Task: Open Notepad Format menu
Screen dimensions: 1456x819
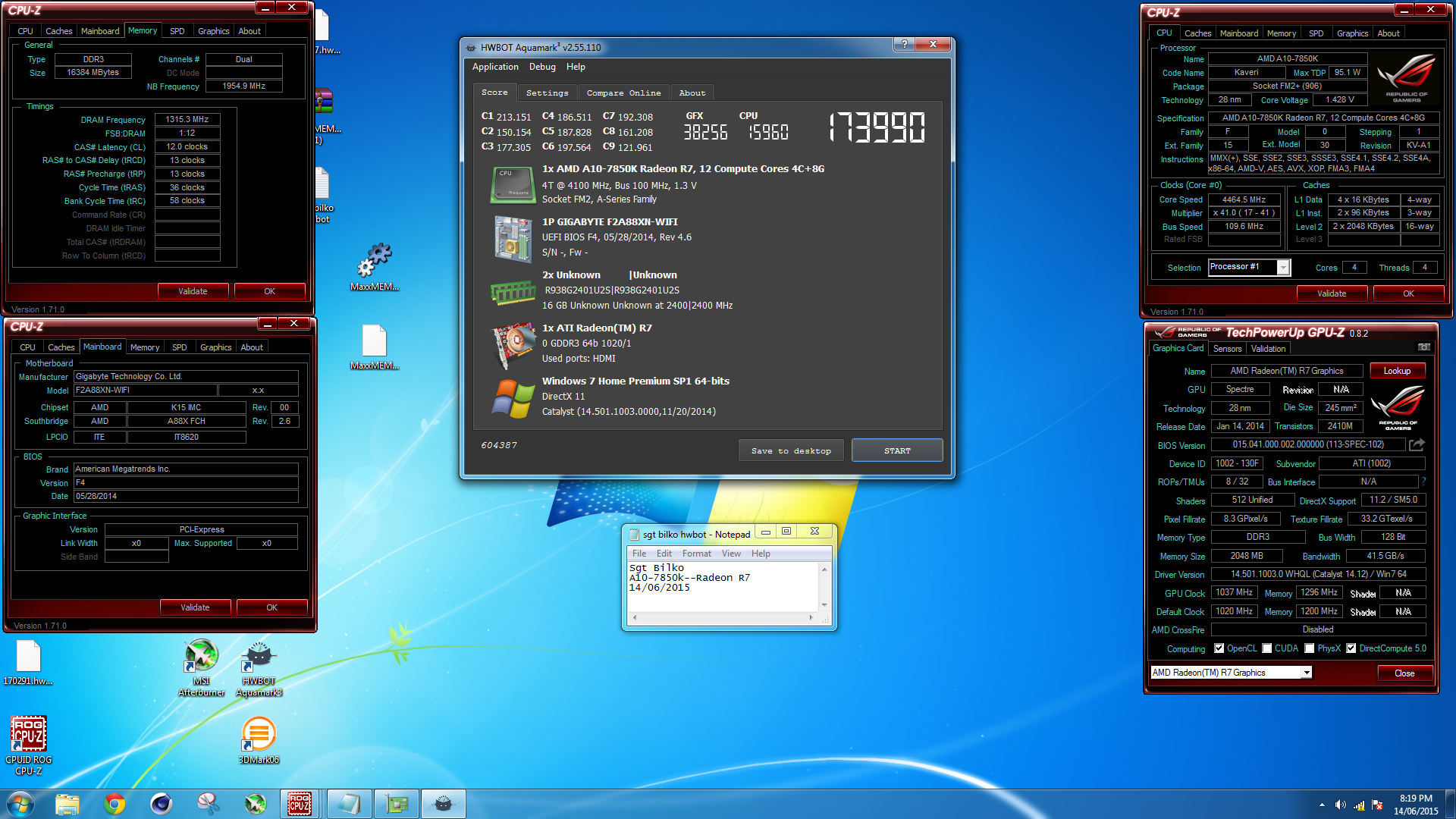Action: 696,554
